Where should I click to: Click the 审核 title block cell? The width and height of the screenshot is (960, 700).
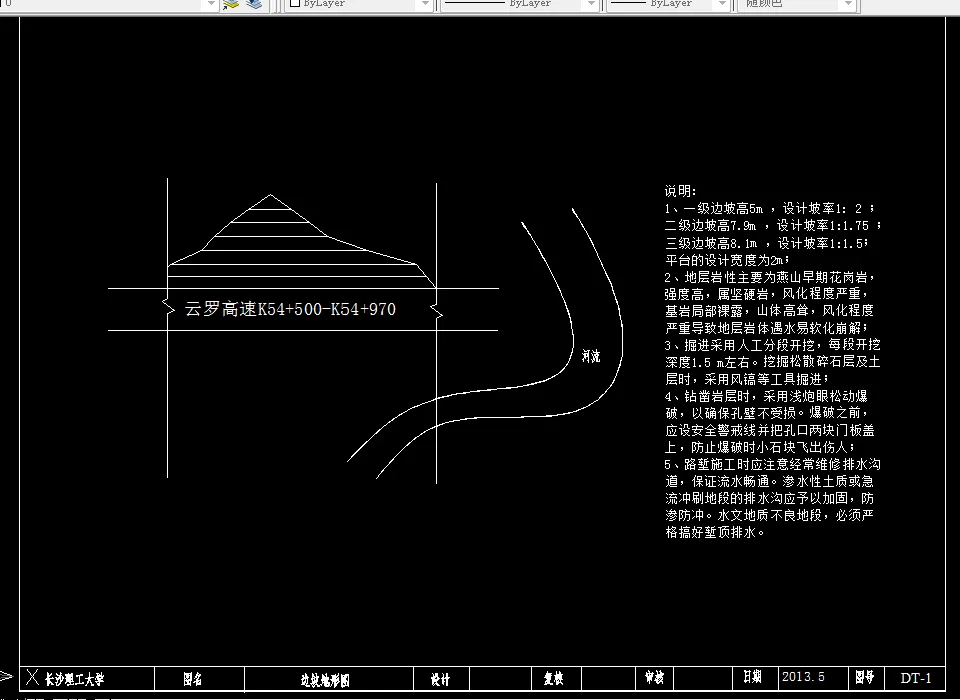point(653,678)
